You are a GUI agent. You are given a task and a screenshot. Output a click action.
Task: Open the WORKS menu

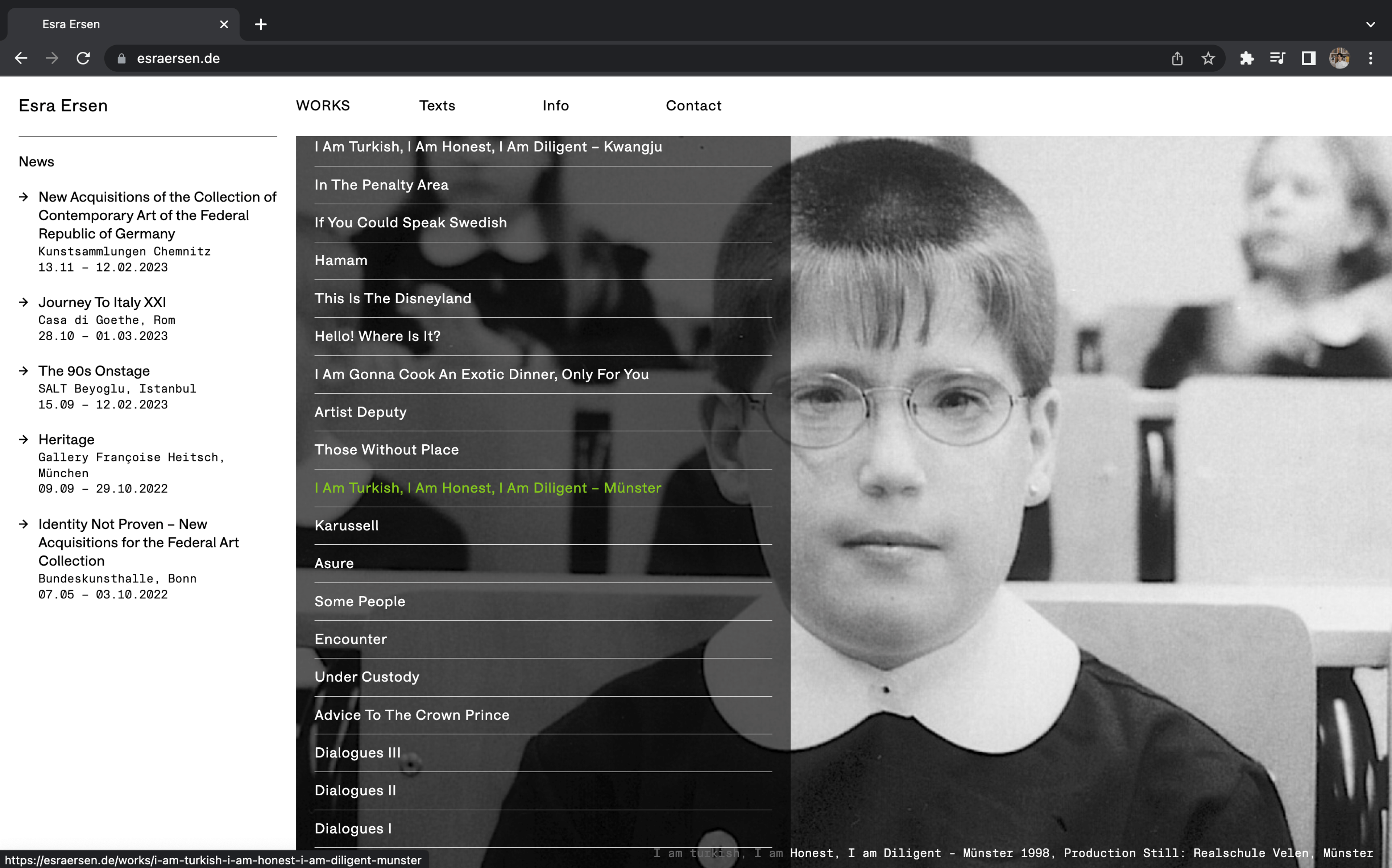[x=323, y=105]
